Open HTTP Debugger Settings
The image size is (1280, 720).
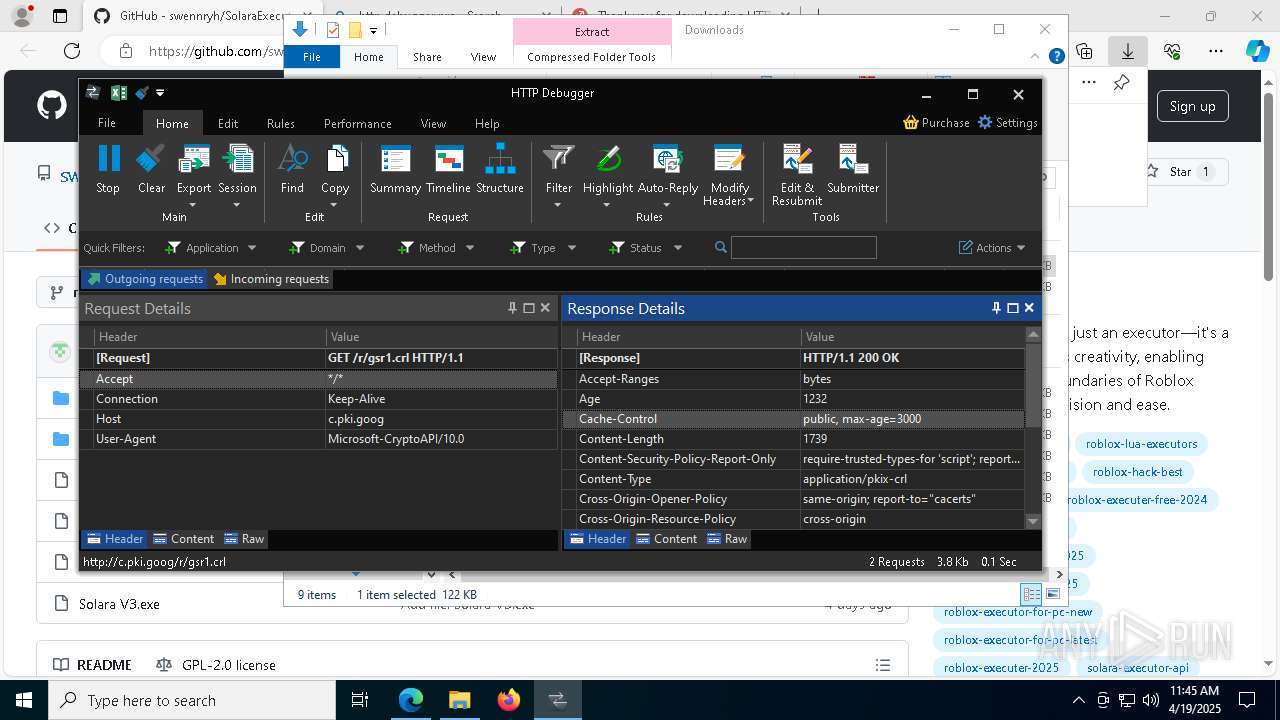coord(1008,122)
